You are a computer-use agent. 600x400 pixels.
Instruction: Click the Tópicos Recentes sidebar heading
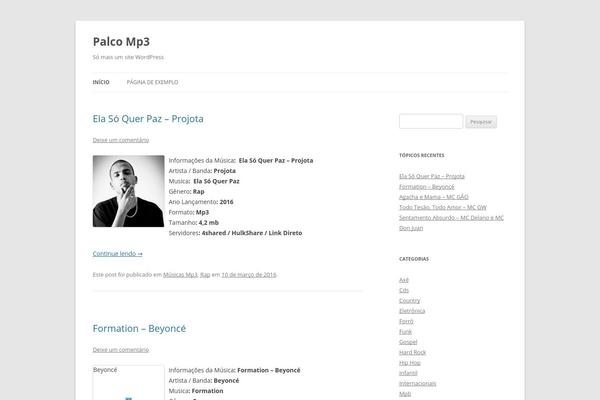click(x=422, y=155)
